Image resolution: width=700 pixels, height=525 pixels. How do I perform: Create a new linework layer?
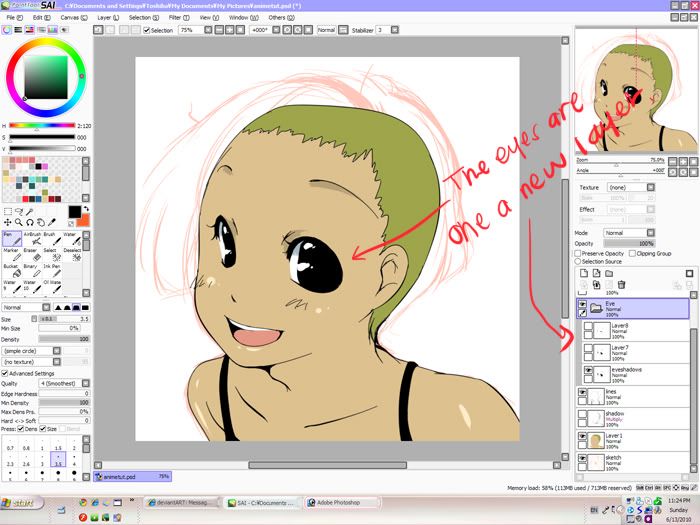click(596, 273)
